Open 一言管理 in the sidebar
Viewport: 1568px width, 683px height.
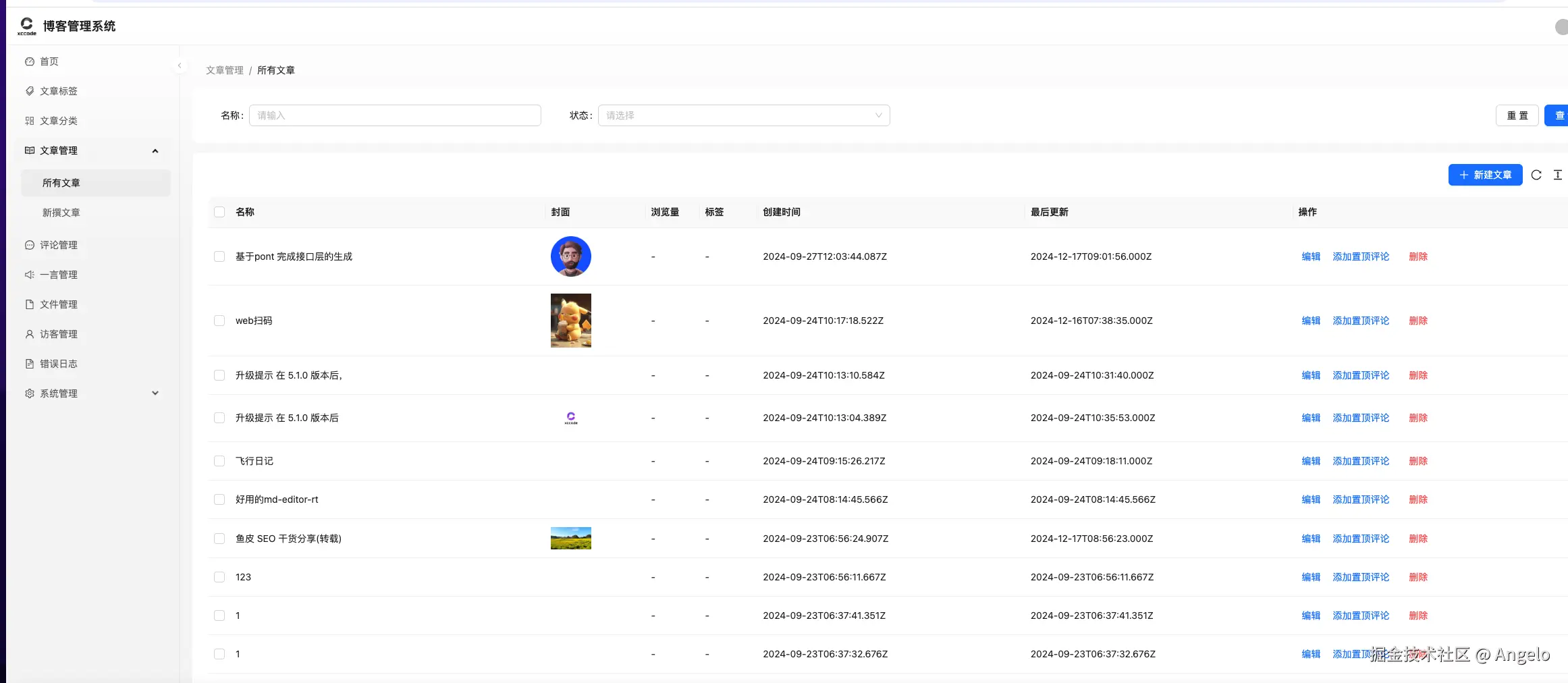[x=94, y=275]
